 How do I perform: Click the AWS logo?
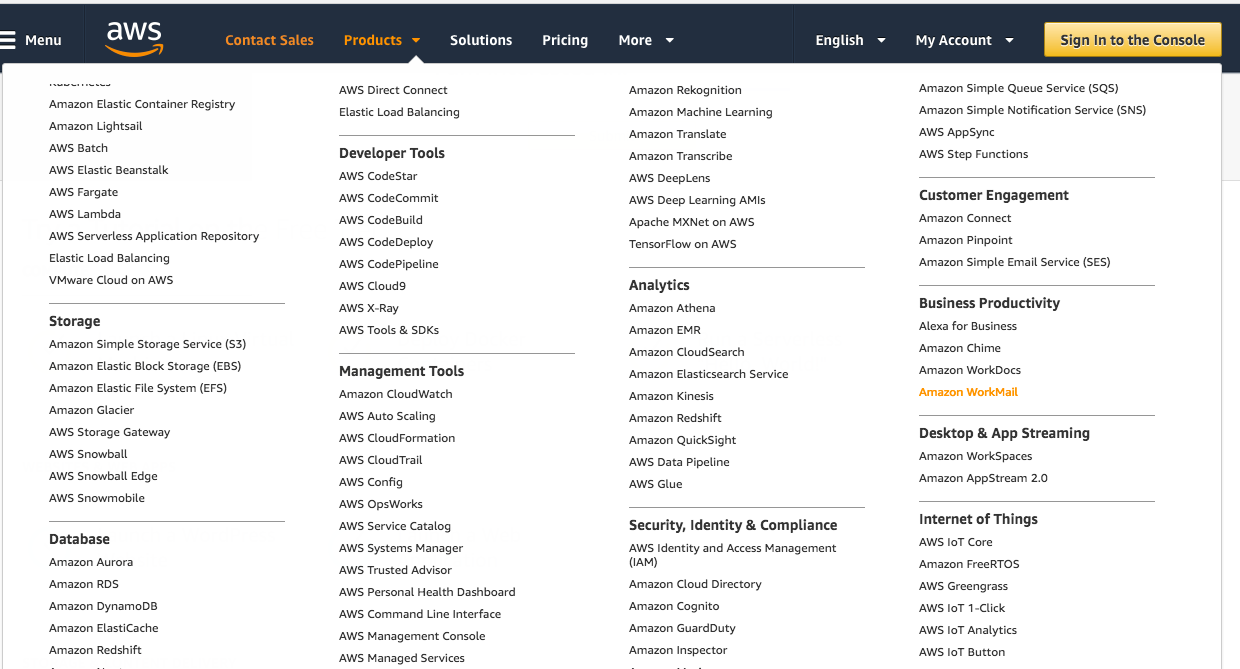[134, 39]
